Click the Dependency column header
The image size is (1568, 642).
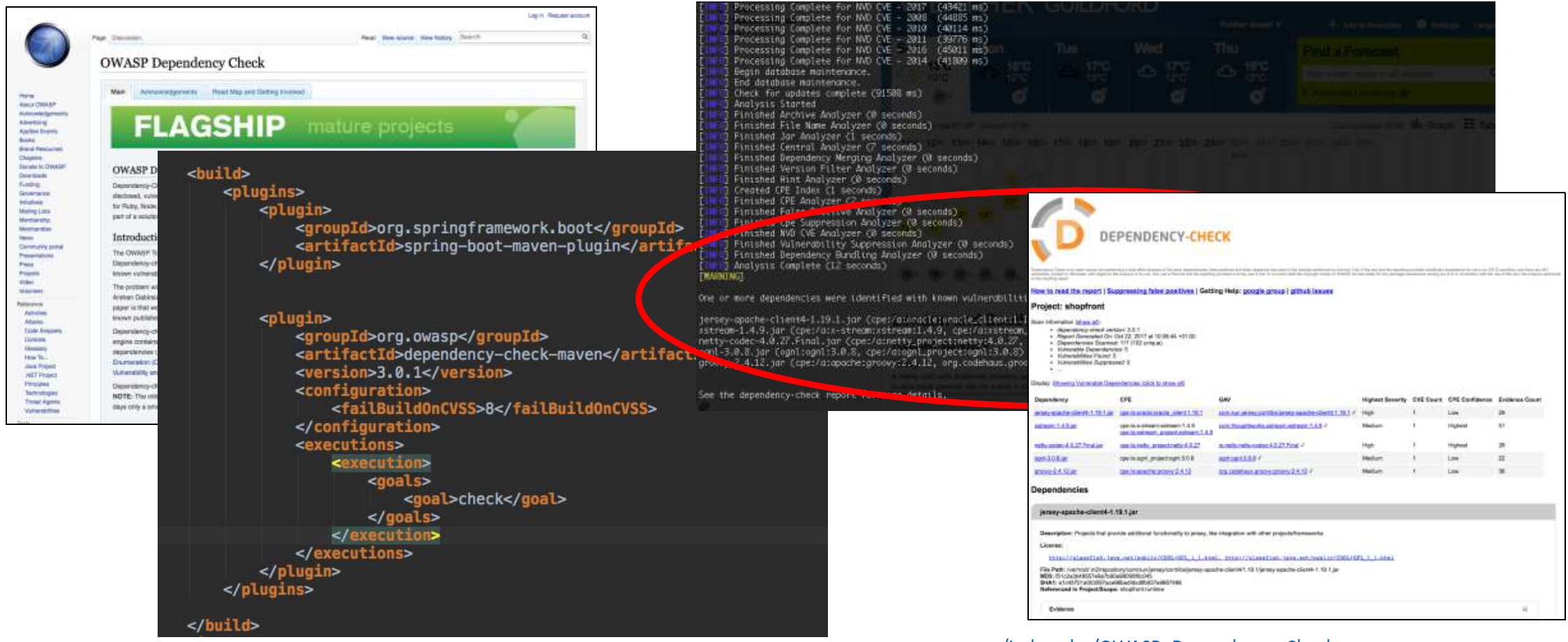point(1051,400)
